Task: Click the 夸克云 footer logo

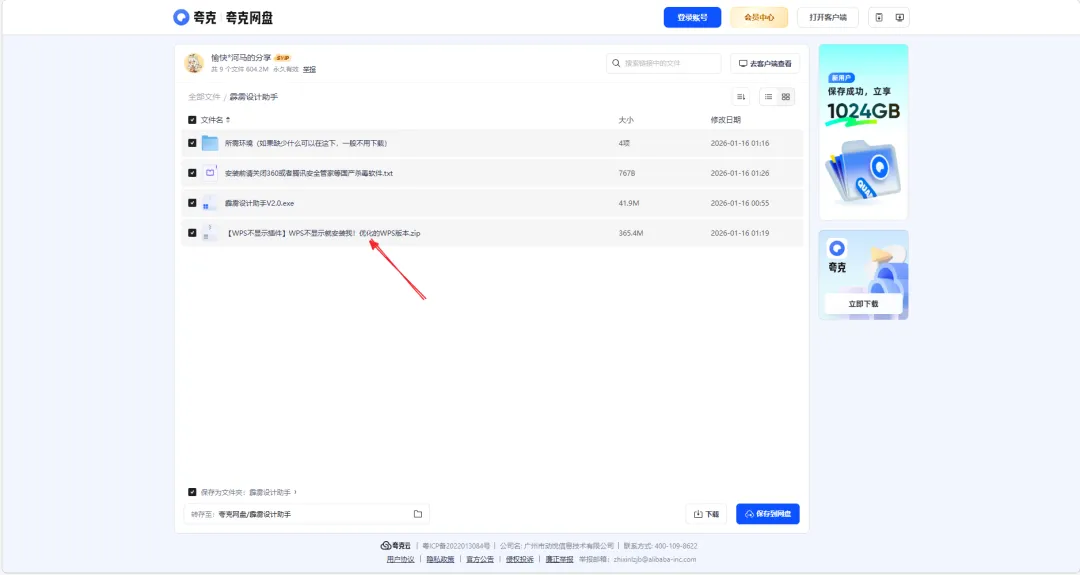Action: 395,546
